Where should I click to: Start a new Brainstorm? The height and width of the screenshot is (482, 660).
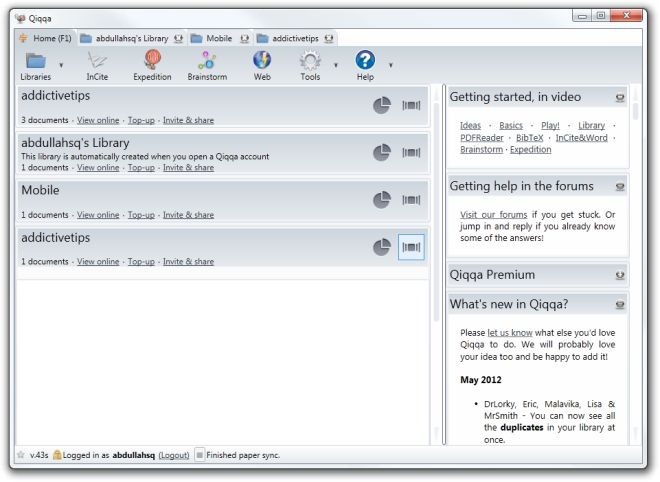coord(207,66)
